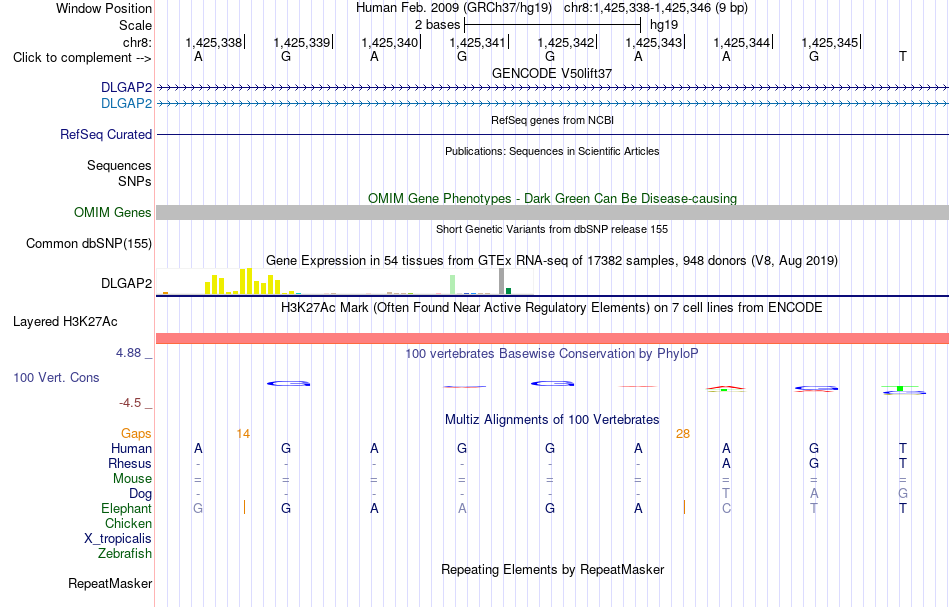Screen dimensions: 950x607
Task: Select the X_tropicalis alignment row label
Action: click(118, 539)
